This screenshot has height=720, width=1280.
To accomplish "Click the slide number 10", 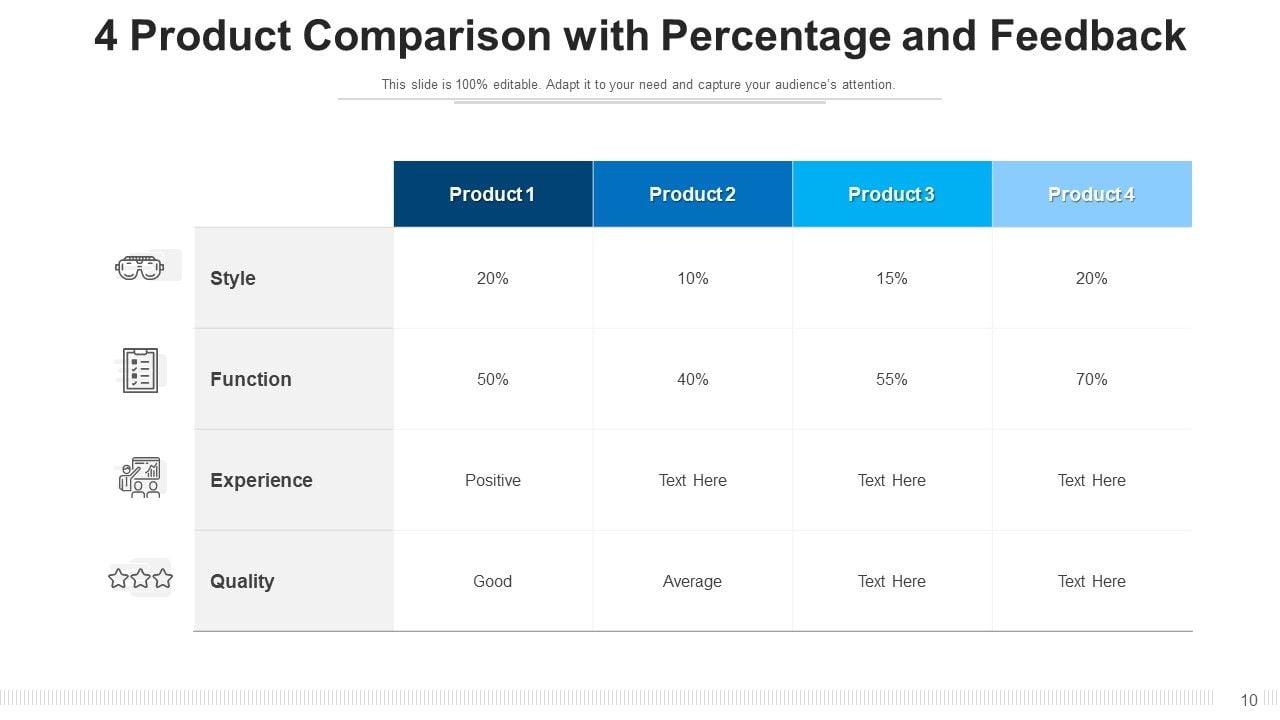I will click(1249, 700).
